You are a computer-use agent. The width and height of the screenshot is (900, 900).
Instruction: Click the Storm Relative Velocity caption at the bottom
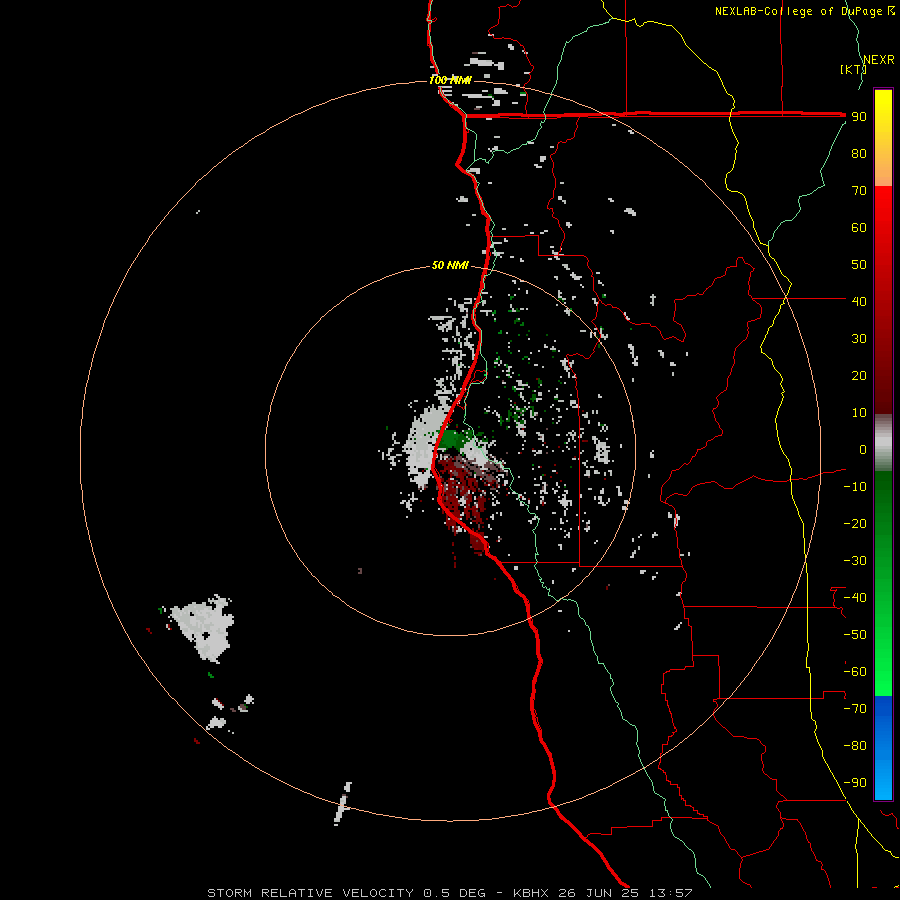[x=449, y=893]
